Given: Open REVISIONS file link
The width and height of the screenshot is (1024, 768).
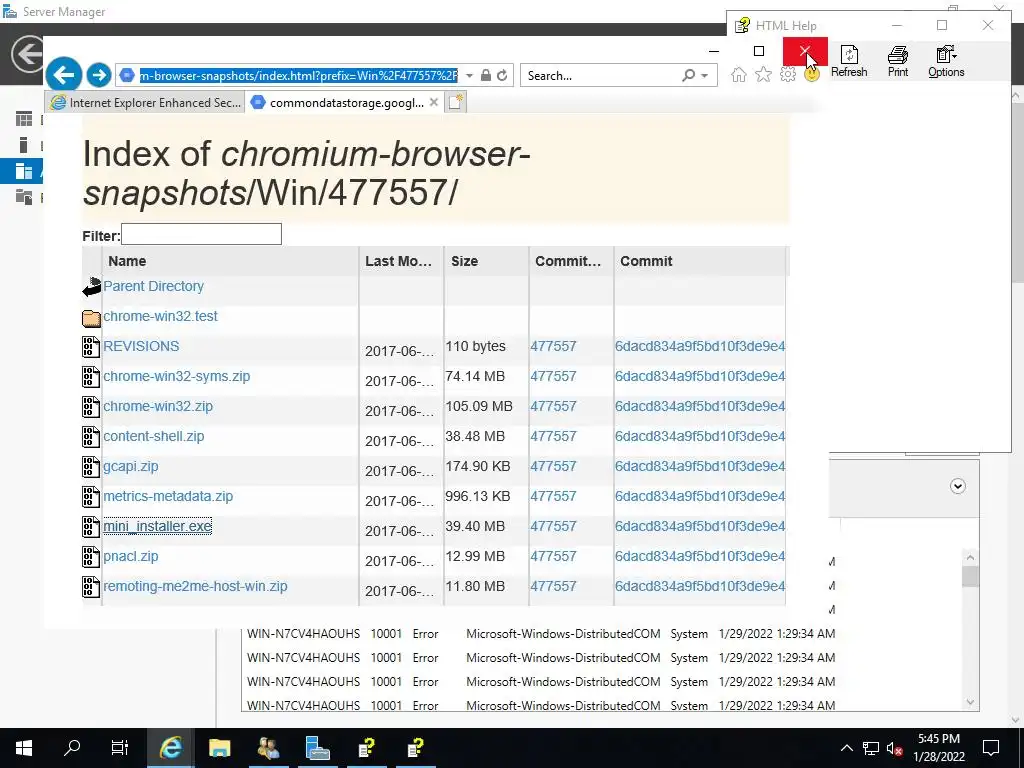Looking at the screenshot, I should point(141,346).
